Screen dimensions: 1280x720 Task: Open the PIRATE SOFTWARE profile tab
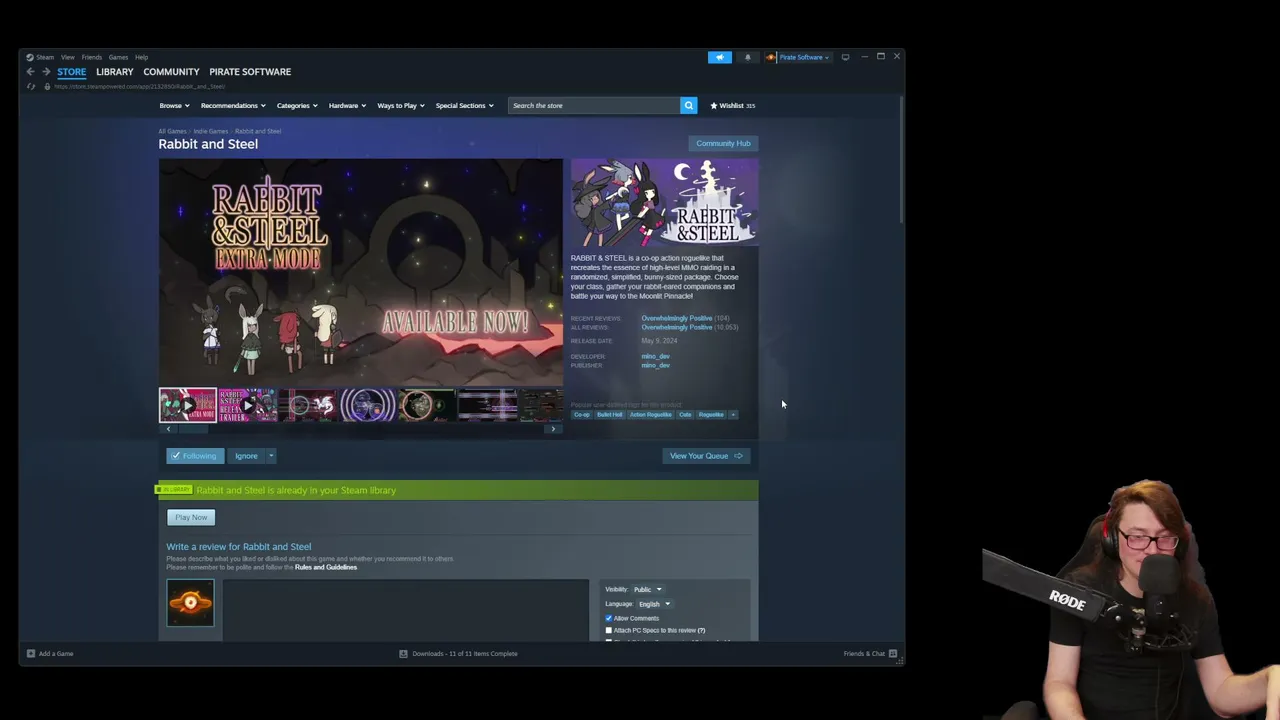pyautogui.click(x=250, y=72)
